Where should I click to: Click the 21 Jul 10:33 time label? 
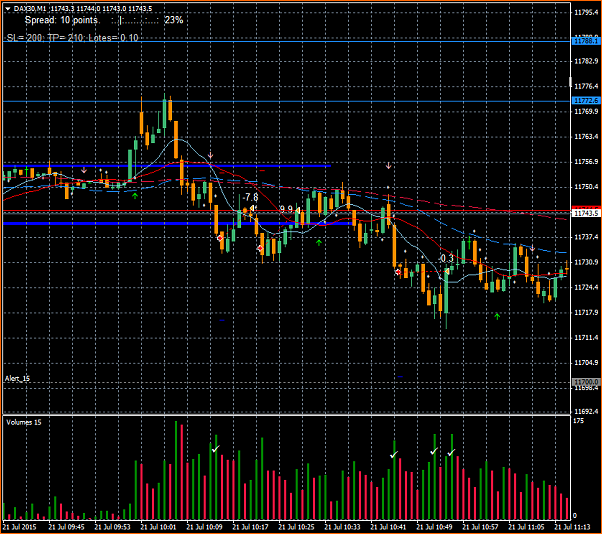(x=342, y=527)
